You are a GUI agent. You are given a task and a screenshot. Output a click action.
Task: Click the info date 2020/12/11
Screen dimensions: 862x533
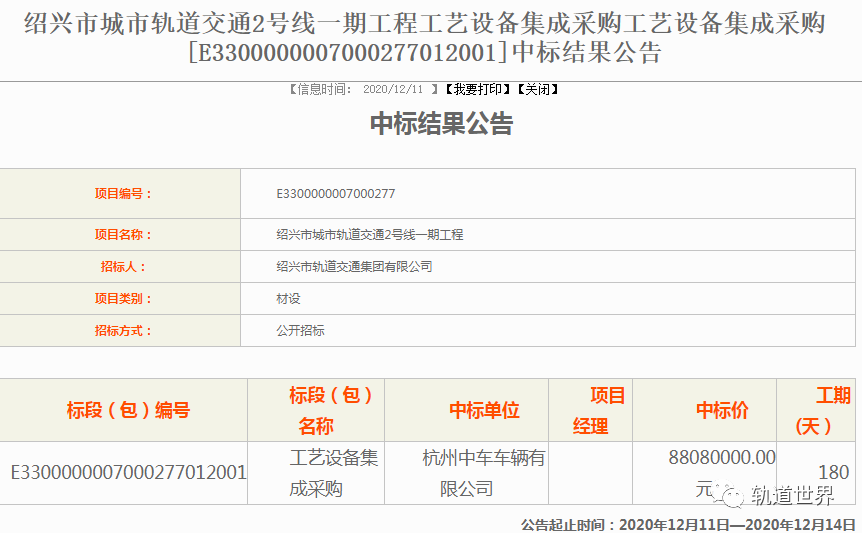(393, 89)
